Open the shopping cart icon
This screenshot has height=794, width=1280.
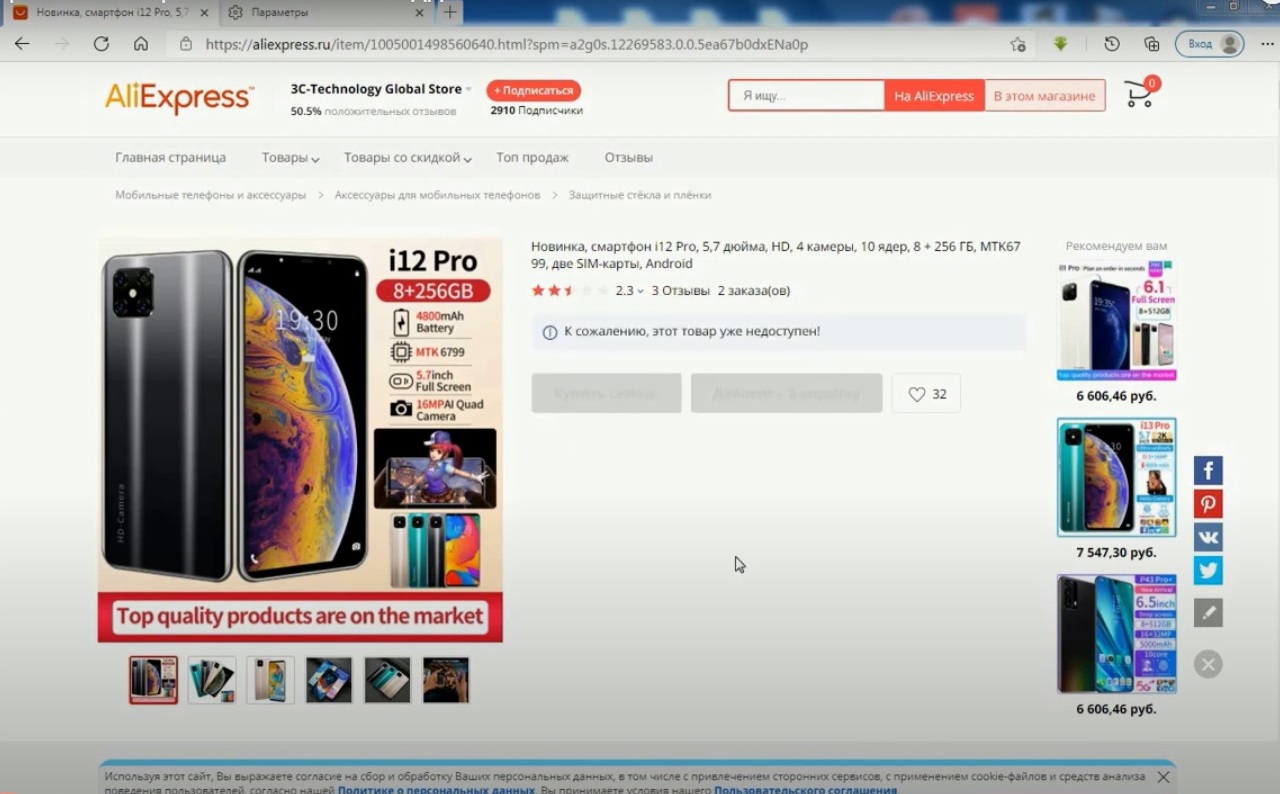pyautogui.click(x=1140, y=93)
